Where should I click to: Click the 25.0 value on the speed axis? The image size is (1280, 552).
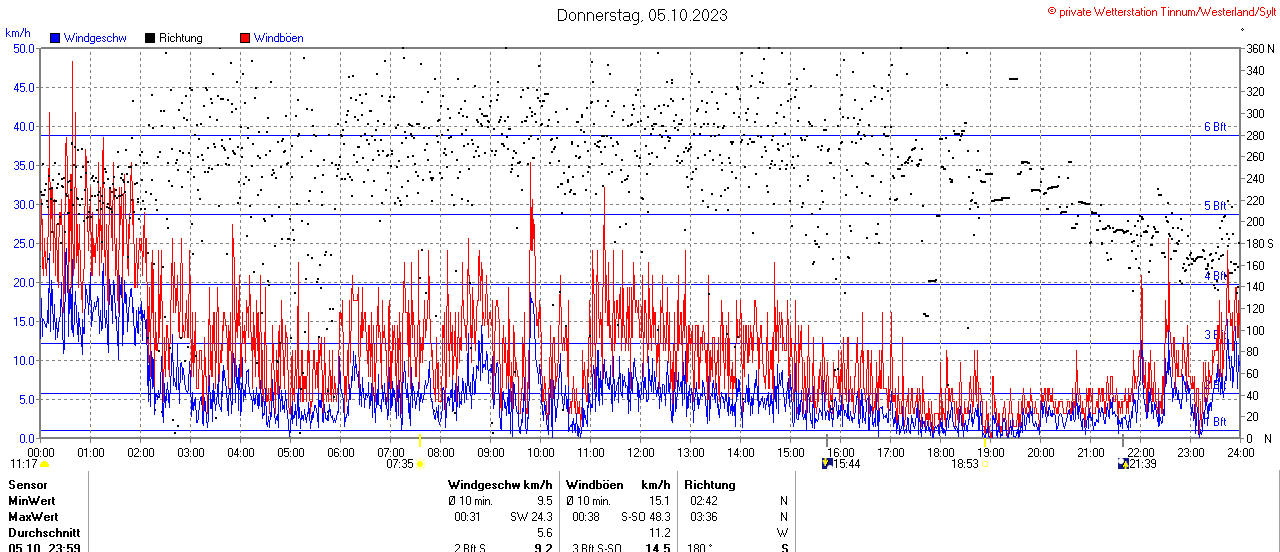(24, 243)
